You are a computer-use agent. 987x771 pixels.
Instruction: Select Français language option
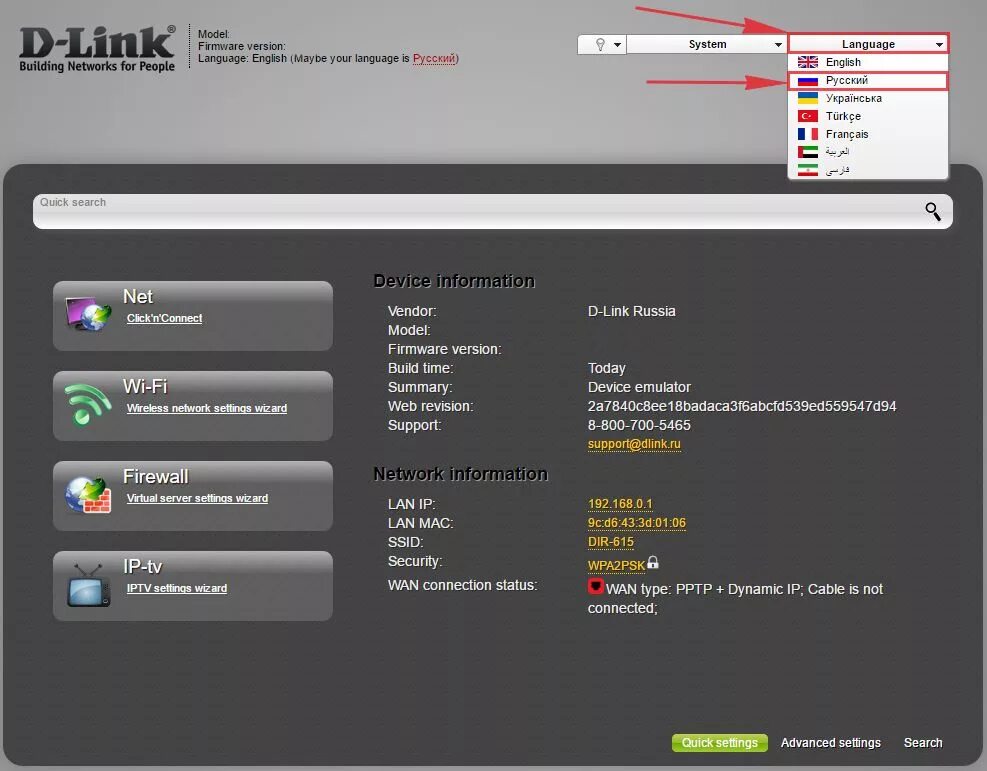pos(868,134)
